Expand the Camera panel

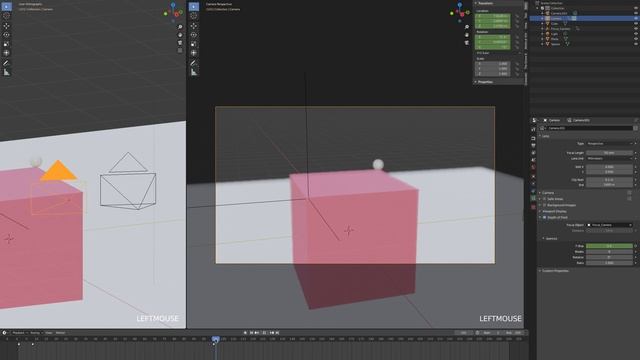pyautogui.click(x=547, y=193)
